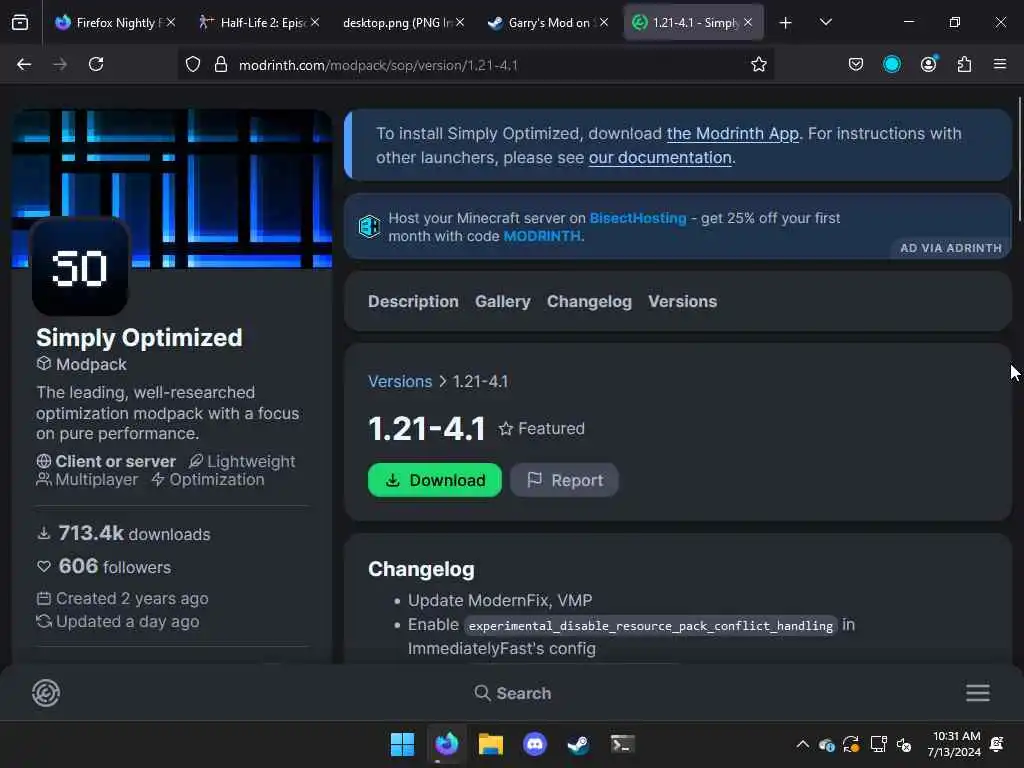Viewport: 1024px width, 768px height.
Task: Save page to Pocket
Action: (x=856, y=65)
